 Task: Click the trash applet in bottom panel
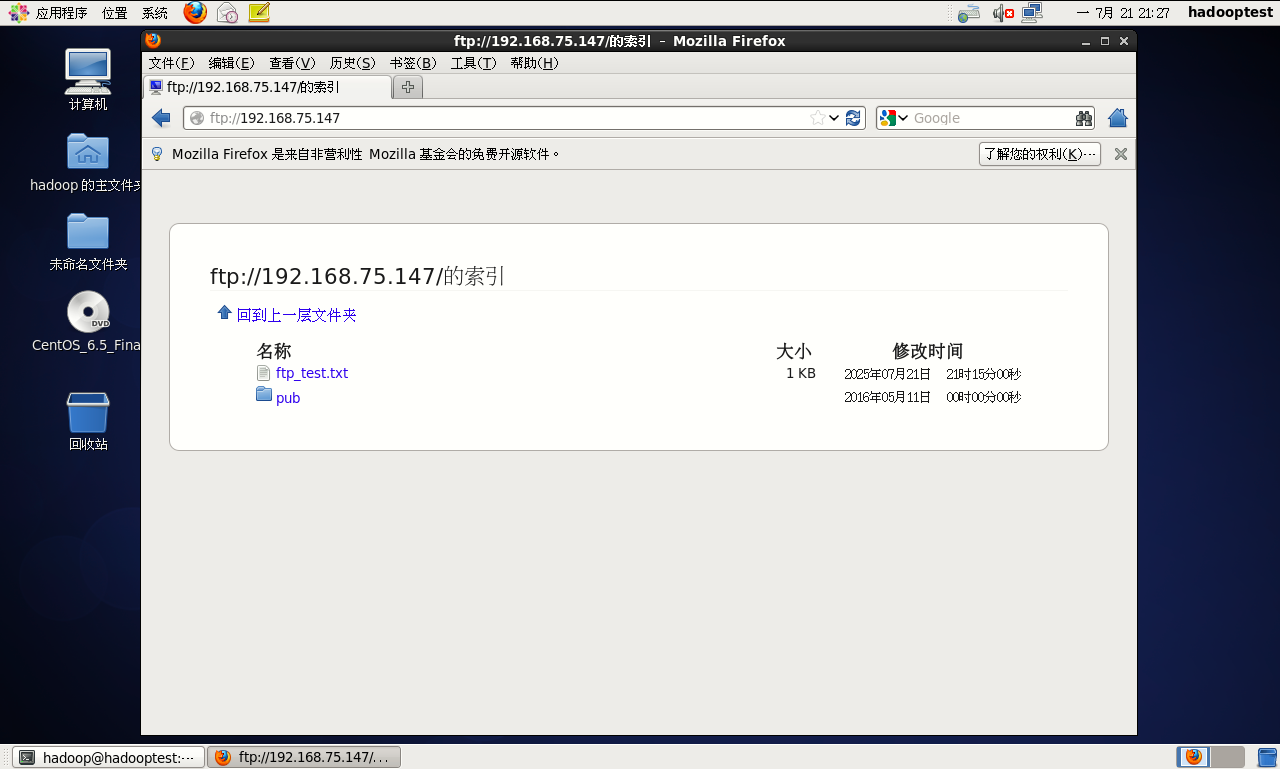point(1267,757)
